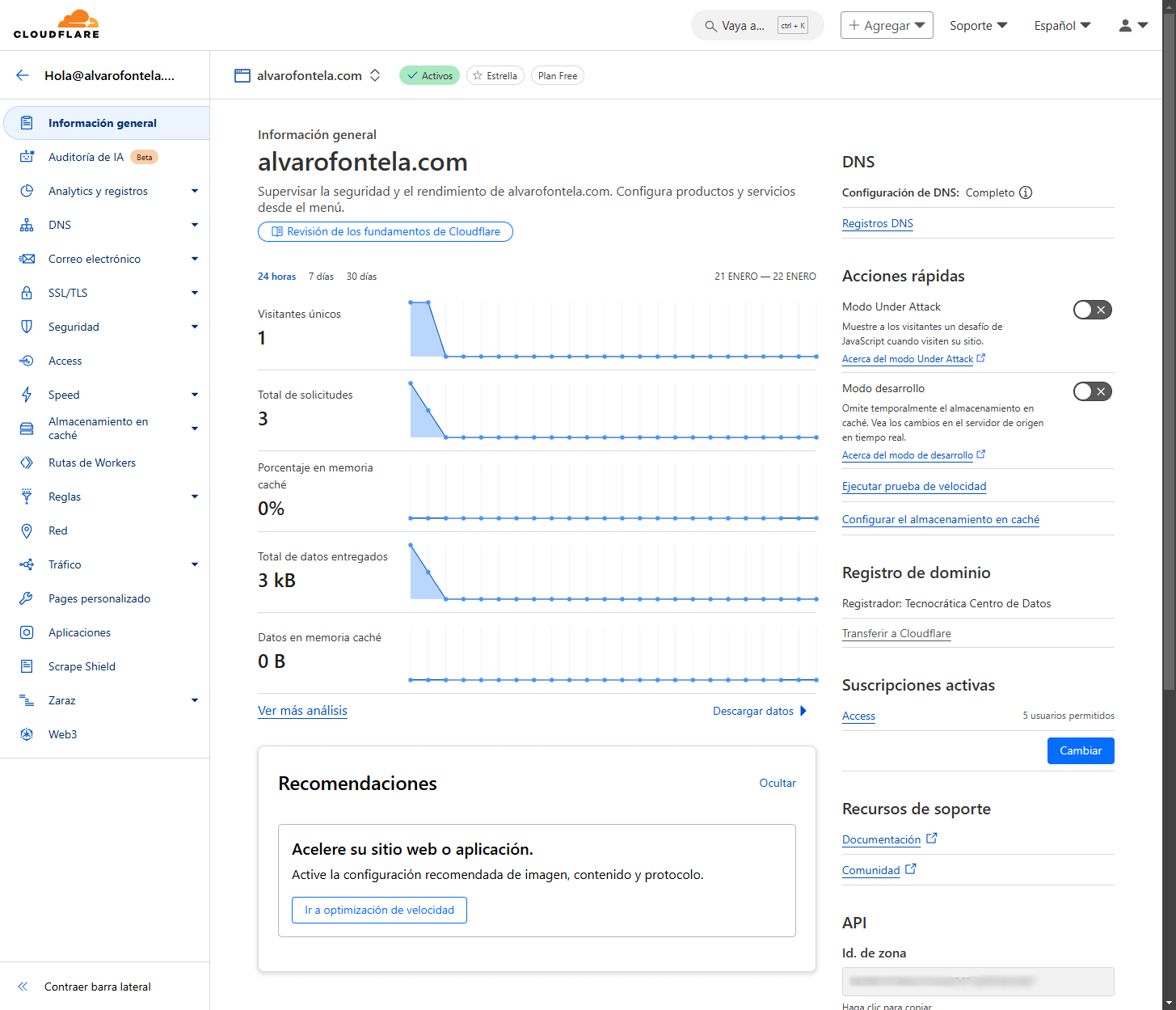Hide recommendations with Ocultar
The height and width of the screenshot is (1010, 1176).
click(x=778, y=783)
